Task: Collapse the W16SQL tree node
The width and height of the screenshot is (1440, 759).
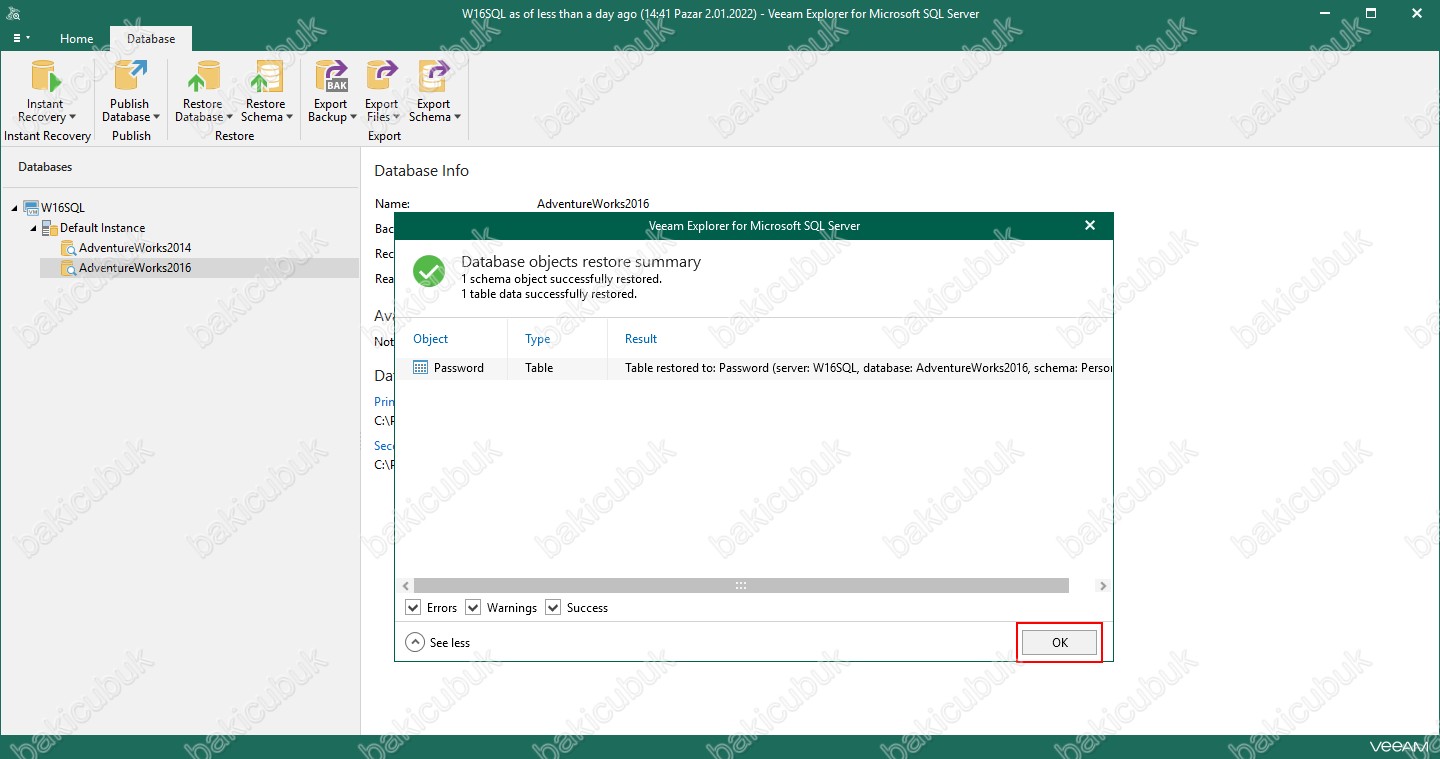Action: (15, 208)
